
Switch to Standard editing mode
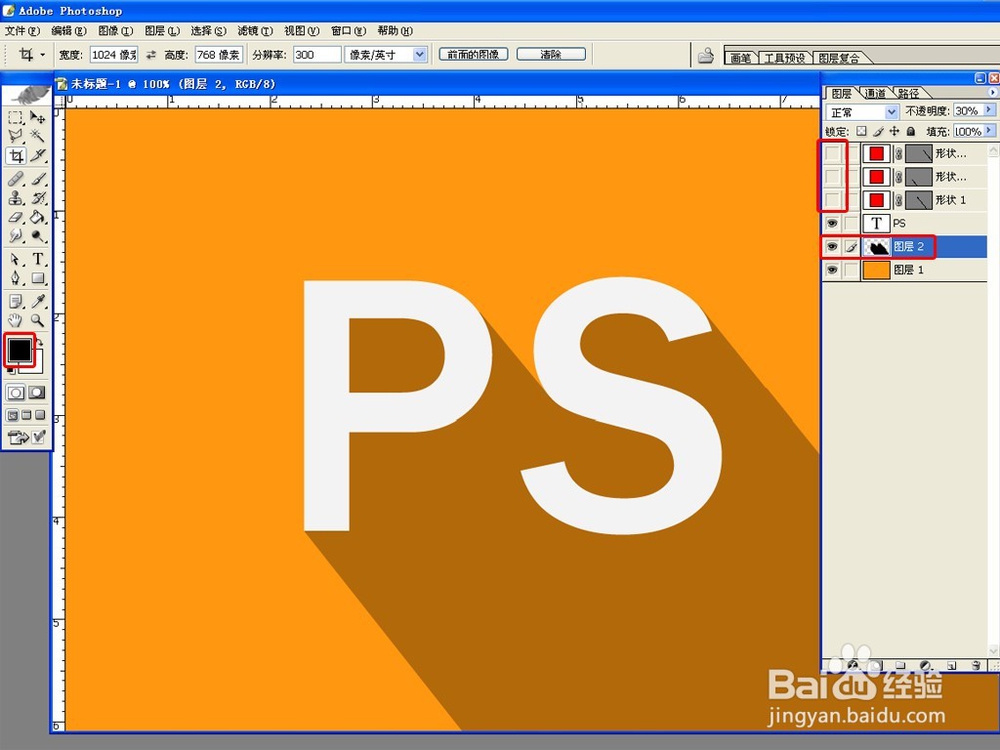(x=15, y=392)
